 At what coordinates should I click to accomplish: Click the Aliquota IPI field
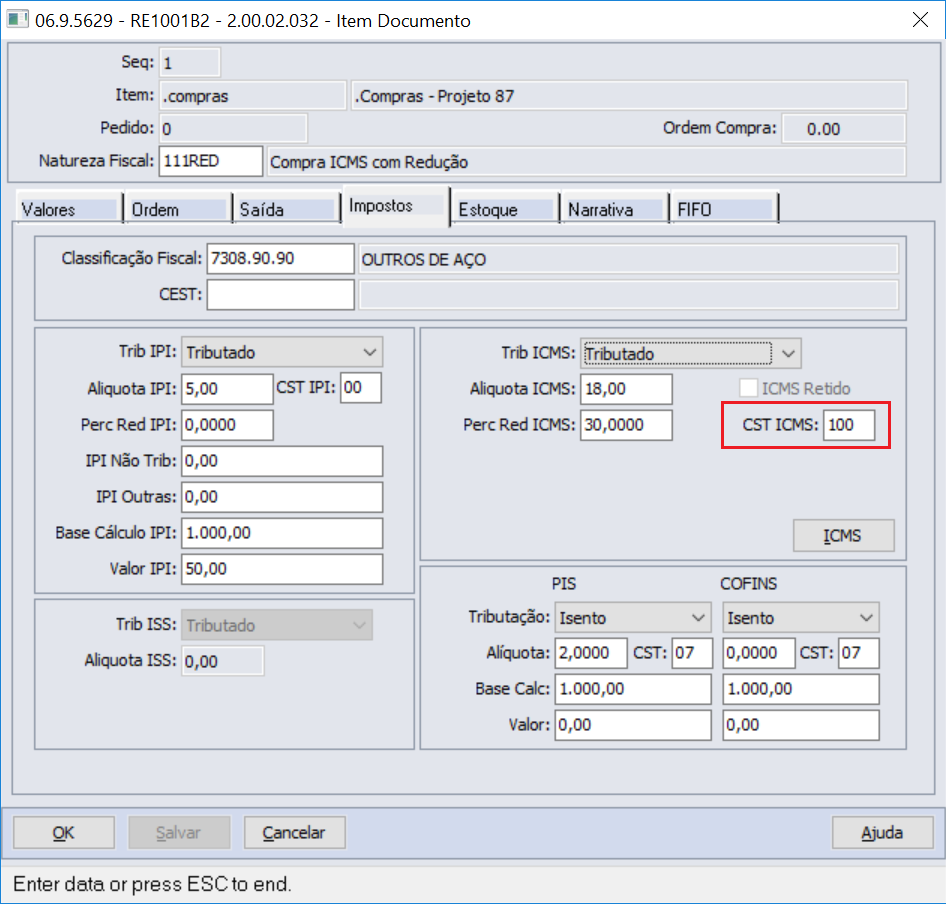pos(227,389)
